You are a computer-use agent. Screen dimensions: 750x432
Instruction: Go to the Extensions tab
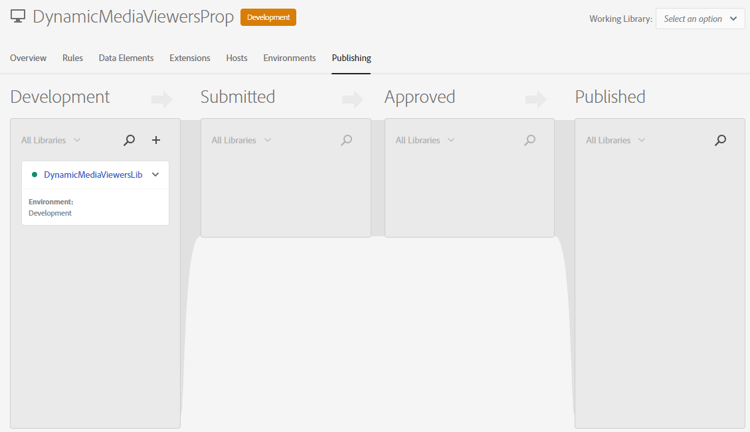click(x=190, y=58)
